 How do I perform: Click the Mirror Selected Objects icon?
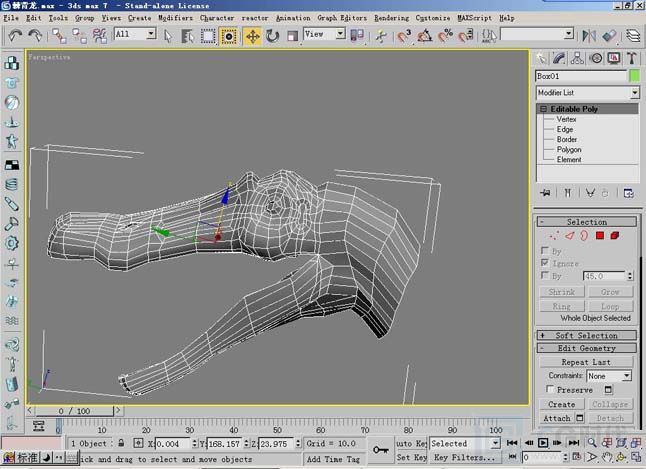click(589, 36)
